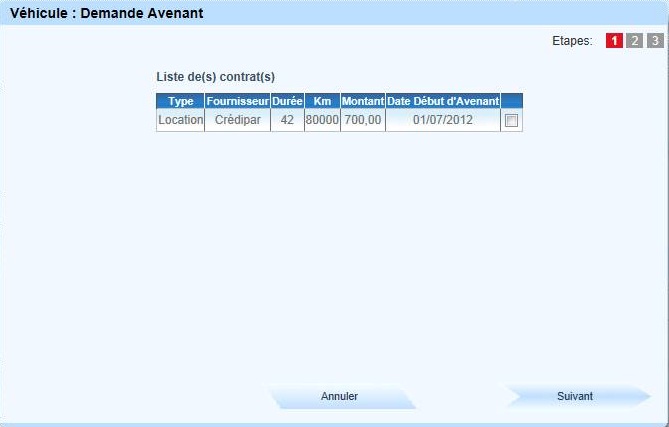This screenshot has width=669, height=427.
Task: Jump to step 3 in Etapes
Action: click(x=654, y=41)
